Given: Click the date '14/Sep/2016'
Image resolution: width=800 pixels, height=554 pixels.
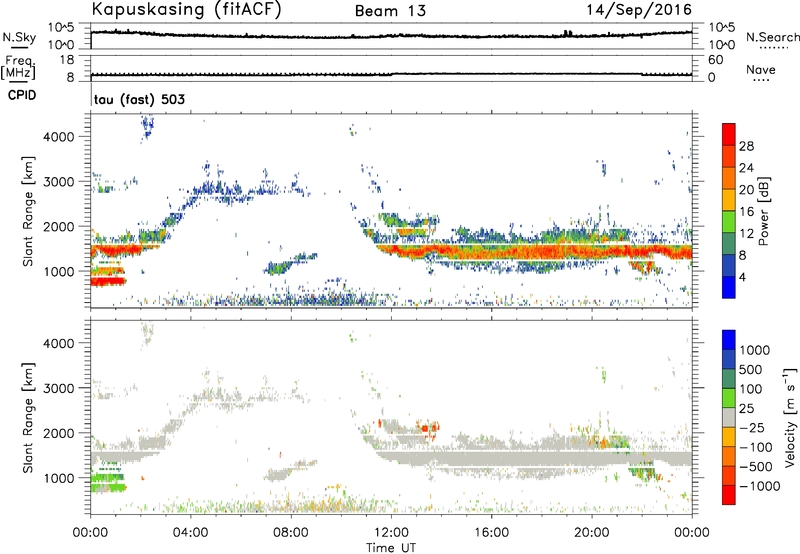Looking at the screenshot, I should [x=639, y=9].
